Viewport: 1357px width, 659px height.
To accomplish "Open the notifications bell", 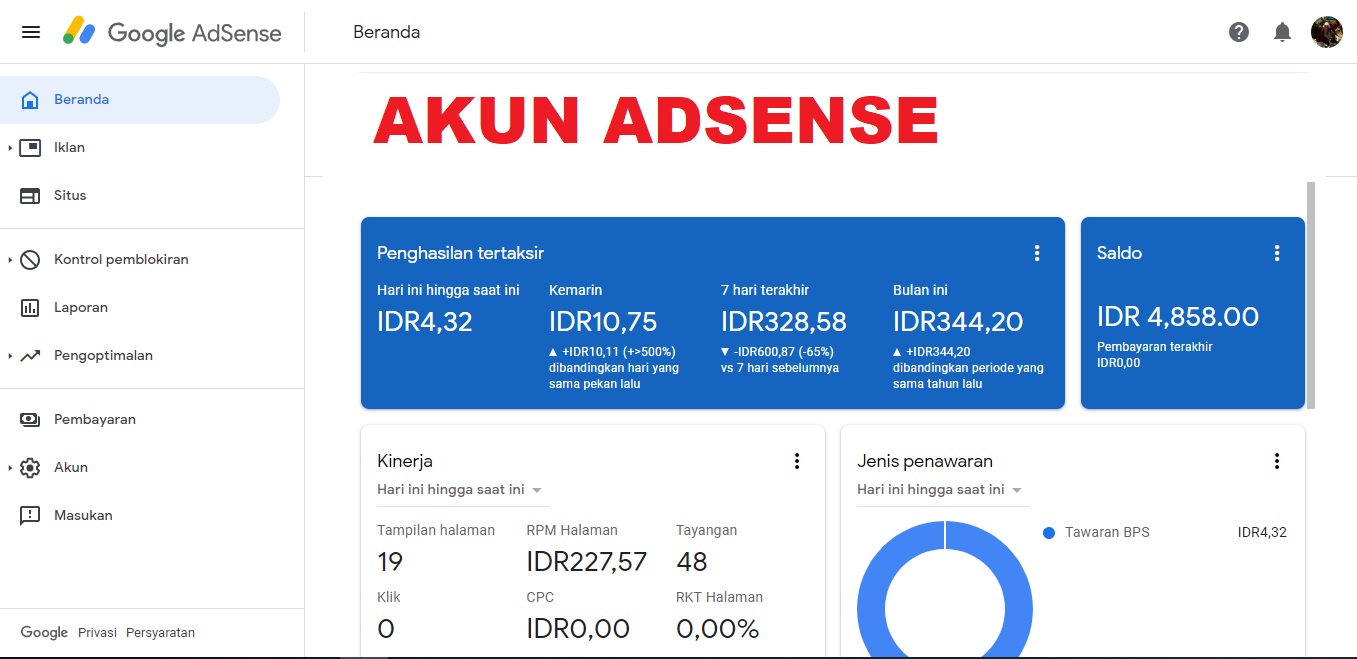I will click(x=1282, y=32).
